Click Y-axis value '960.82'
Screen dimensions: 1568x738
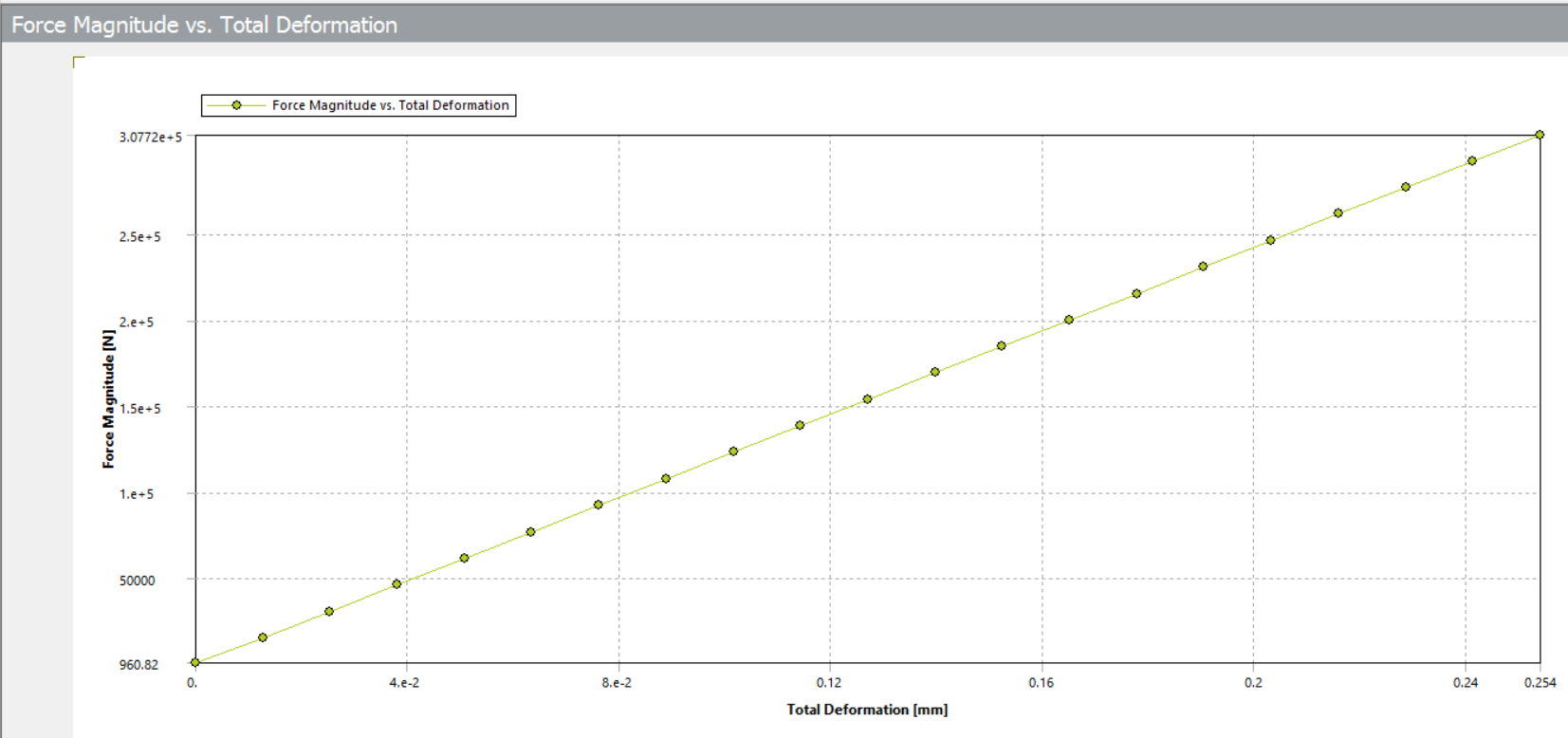(138, 665)
